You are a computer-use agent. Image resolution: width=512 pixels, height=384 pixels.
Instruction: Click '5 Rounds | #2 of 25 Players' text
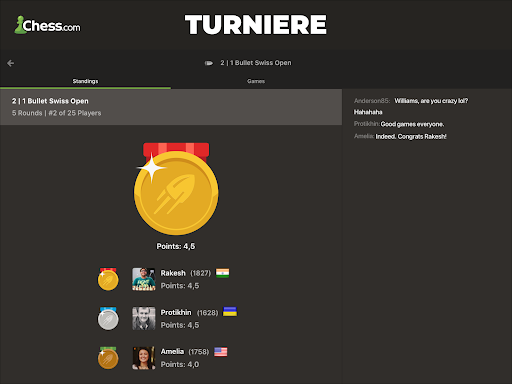tap(56, 113)
